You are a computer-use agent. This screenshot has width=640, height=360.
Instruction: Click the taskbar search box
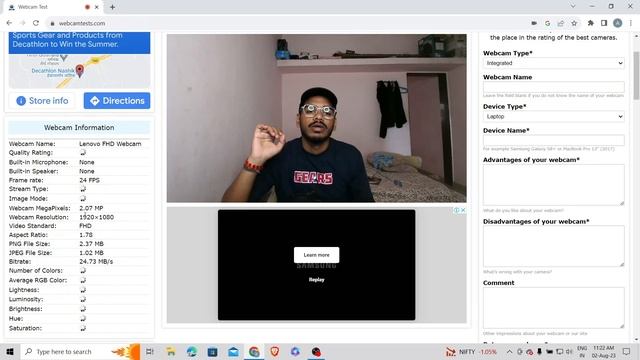pos(80,351)
